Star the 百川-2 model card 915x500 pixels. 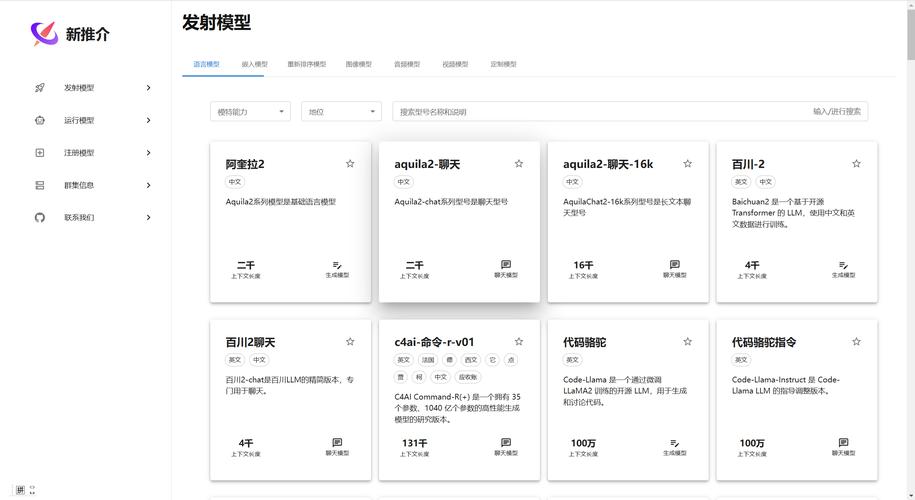tap(856, 163)
